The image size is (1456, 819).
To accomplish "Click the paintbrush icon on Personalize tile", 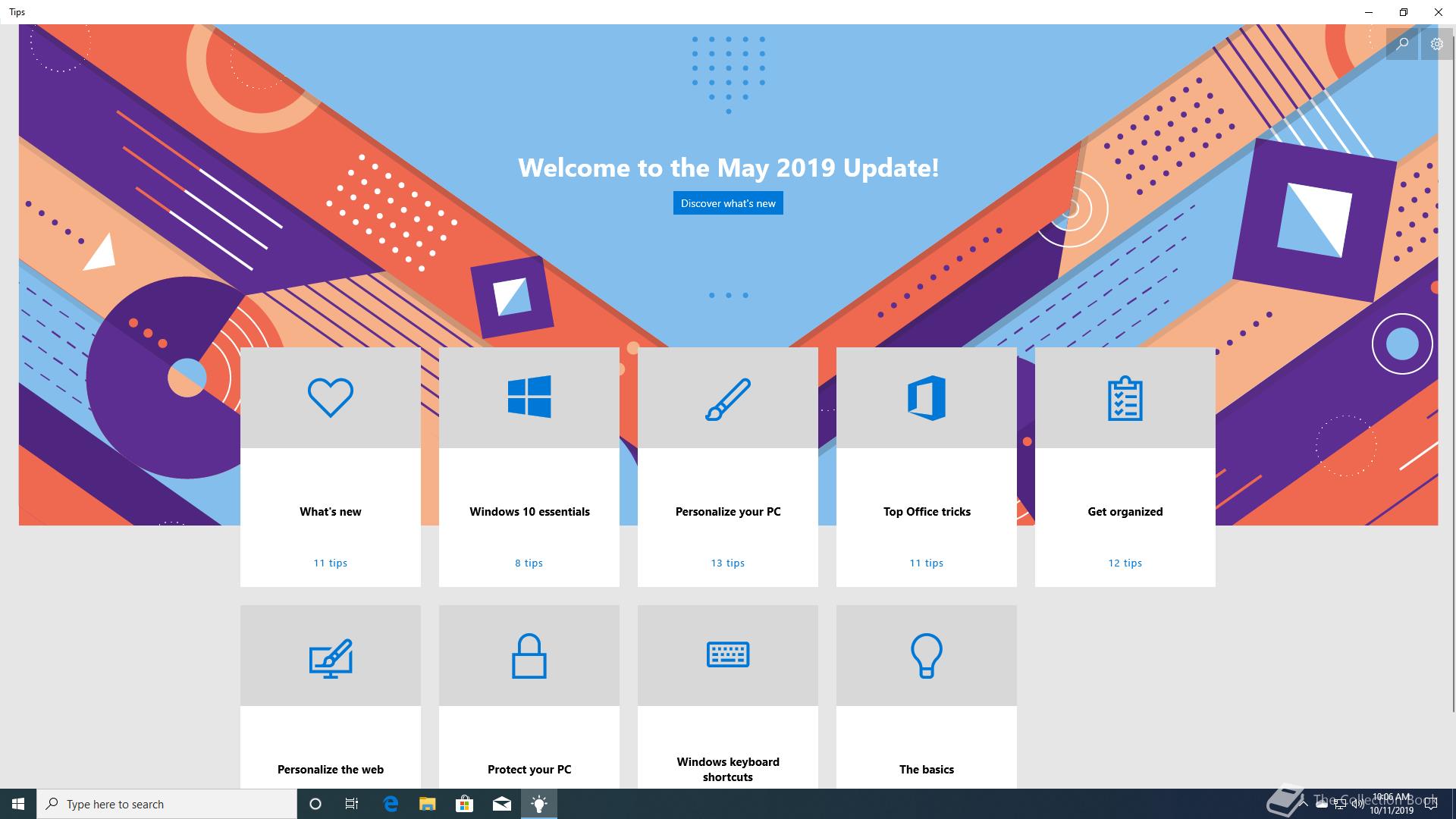I will pos(728,399).
